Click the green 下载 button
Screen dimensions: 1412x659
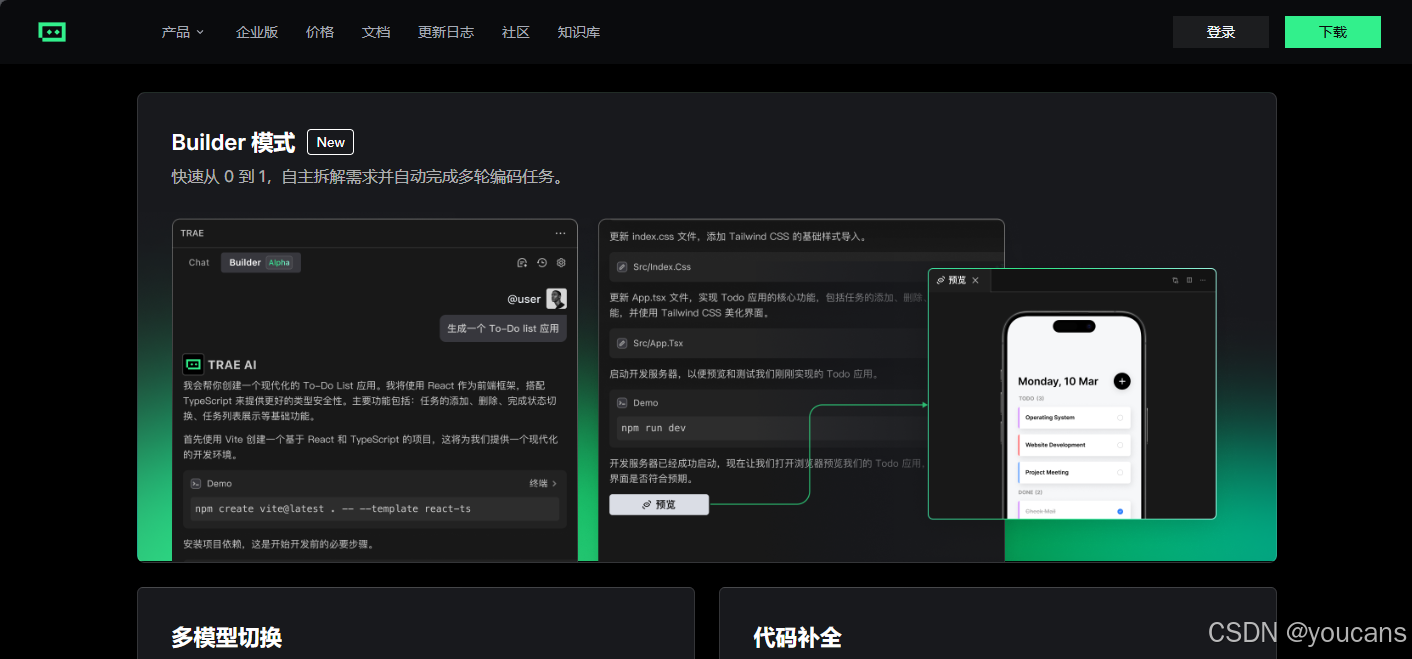pos(1333,32)
